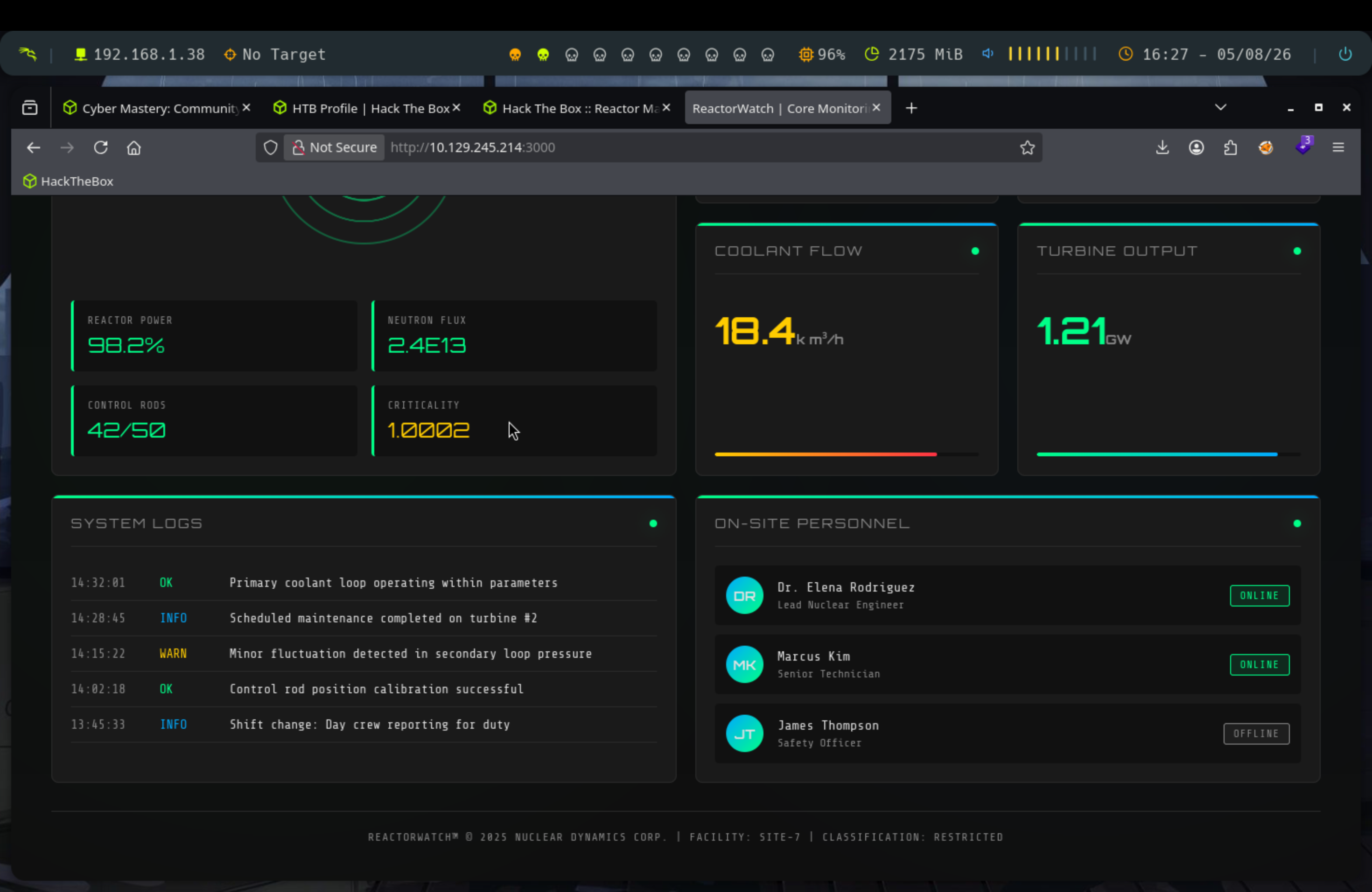
Task: Open the browser home page
Action: (134, 147)
